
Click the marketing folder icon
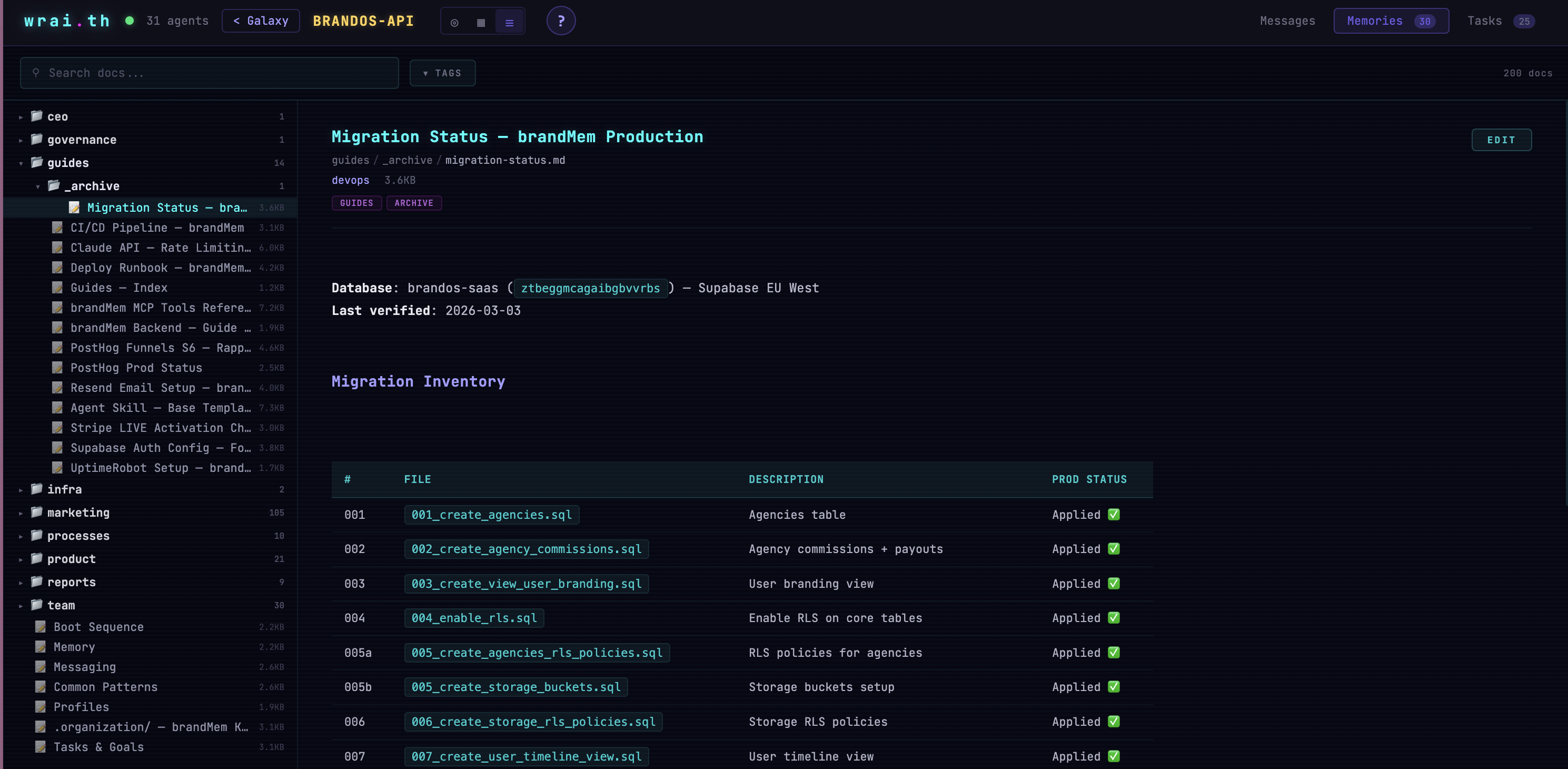coord(36,511)
